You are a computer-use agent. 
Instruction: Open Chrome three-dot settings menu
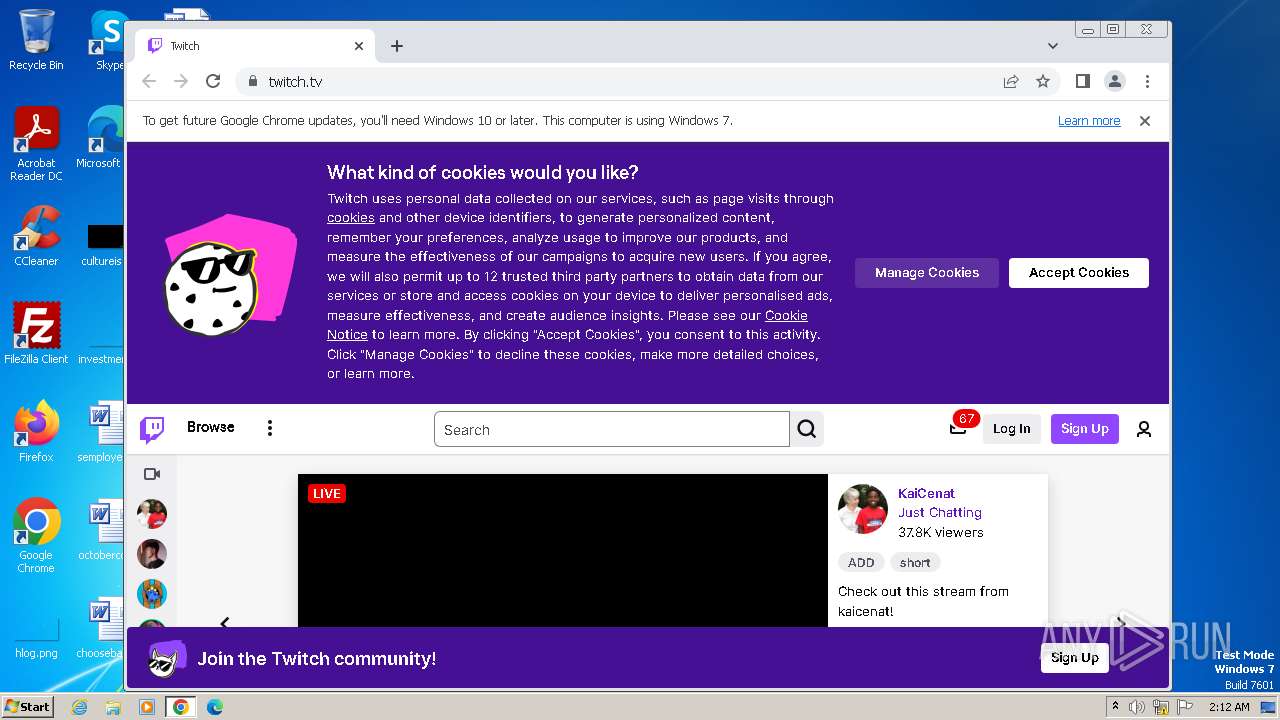click(1147, 81)
